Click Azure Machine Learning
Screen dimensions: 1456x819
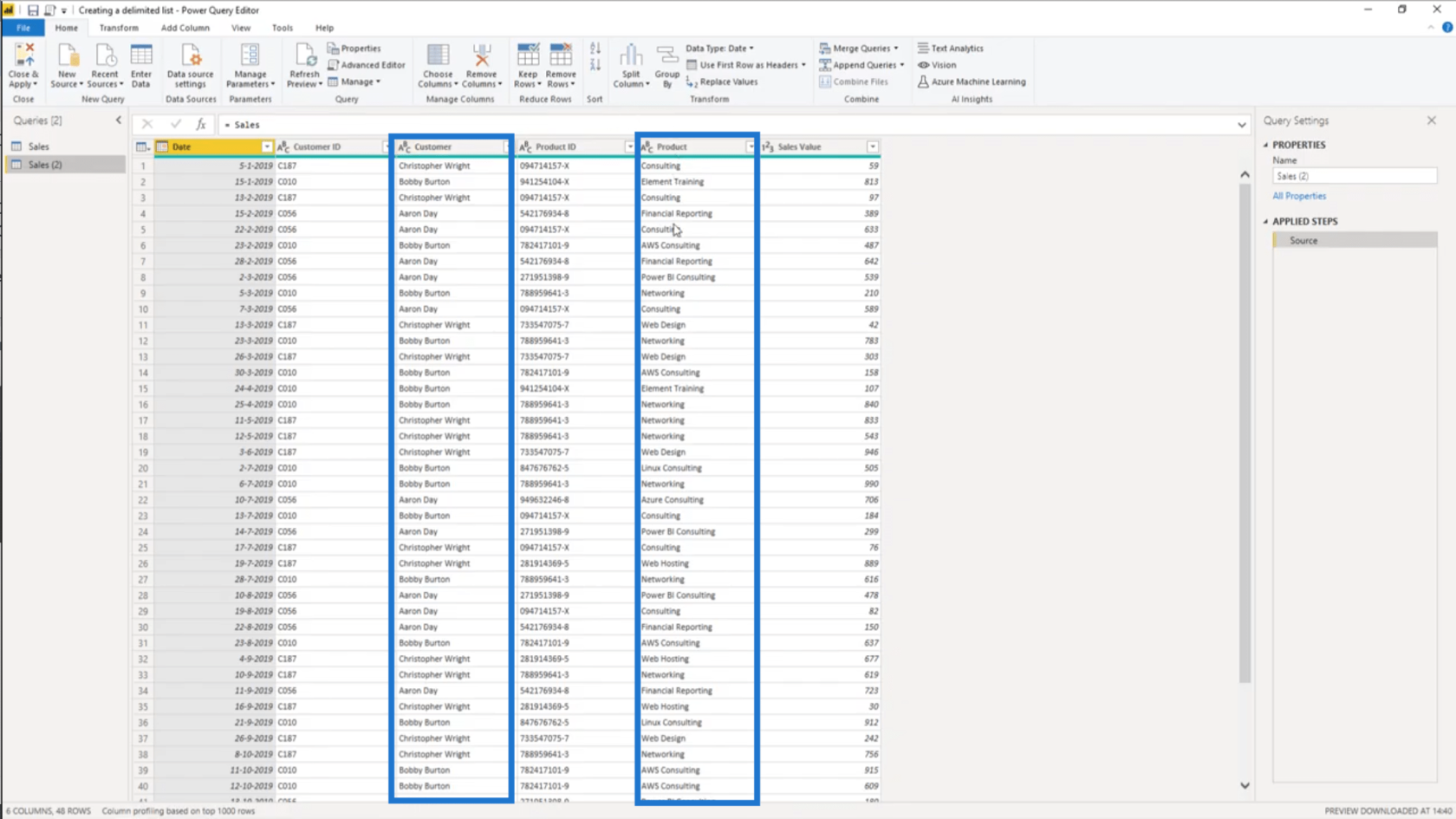(972, 81)
